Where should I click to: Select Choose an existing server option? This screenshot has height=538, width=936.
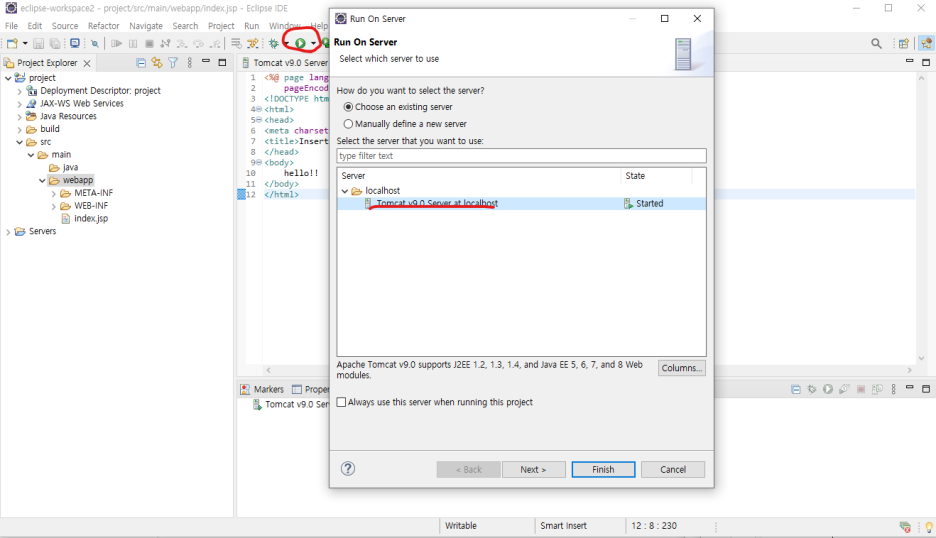click(x=348, y=107)
